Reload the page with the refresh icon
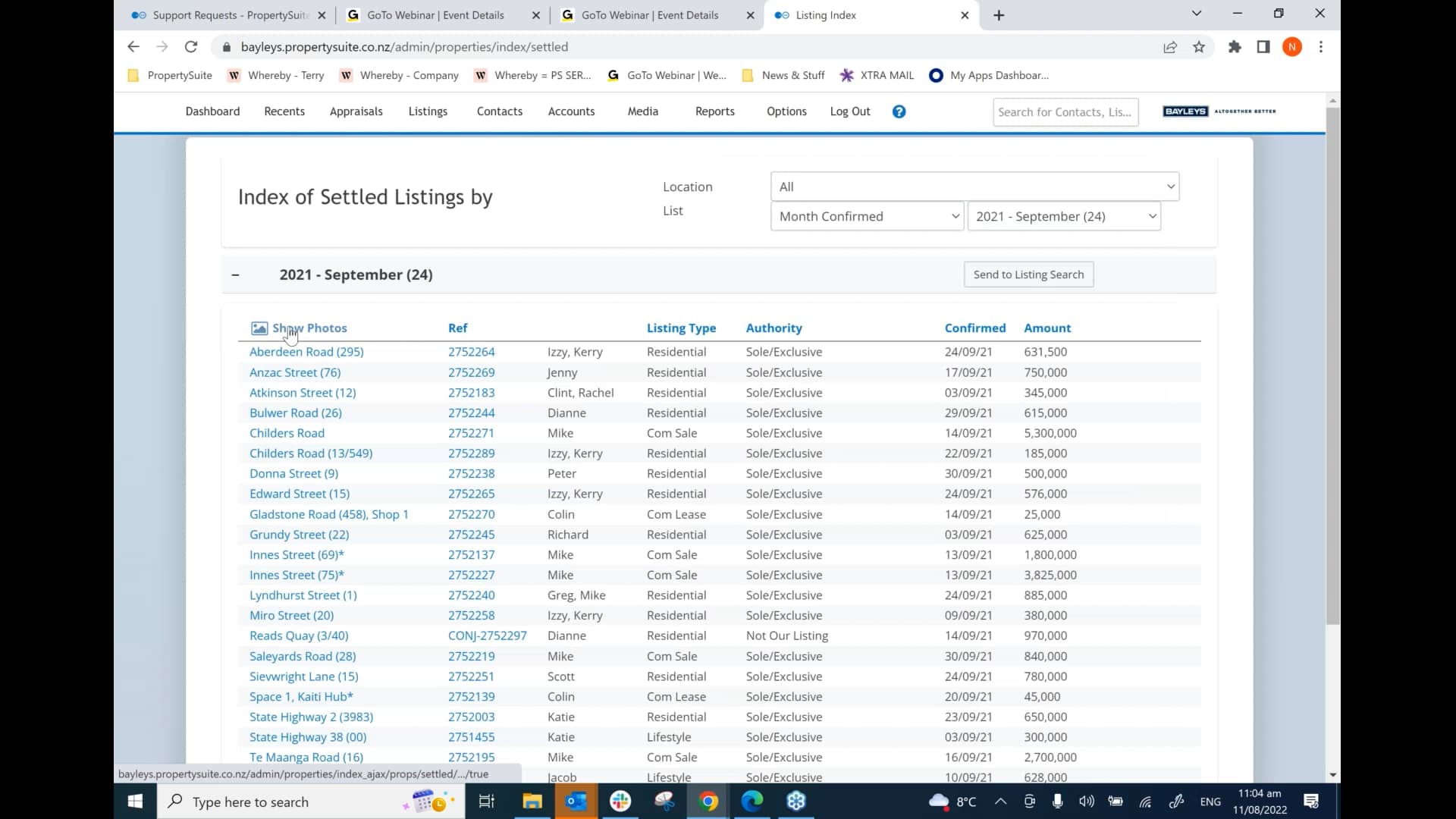The width and height of the screenshot is (1456, 819). pyautogui.click(x=191, y=47)
